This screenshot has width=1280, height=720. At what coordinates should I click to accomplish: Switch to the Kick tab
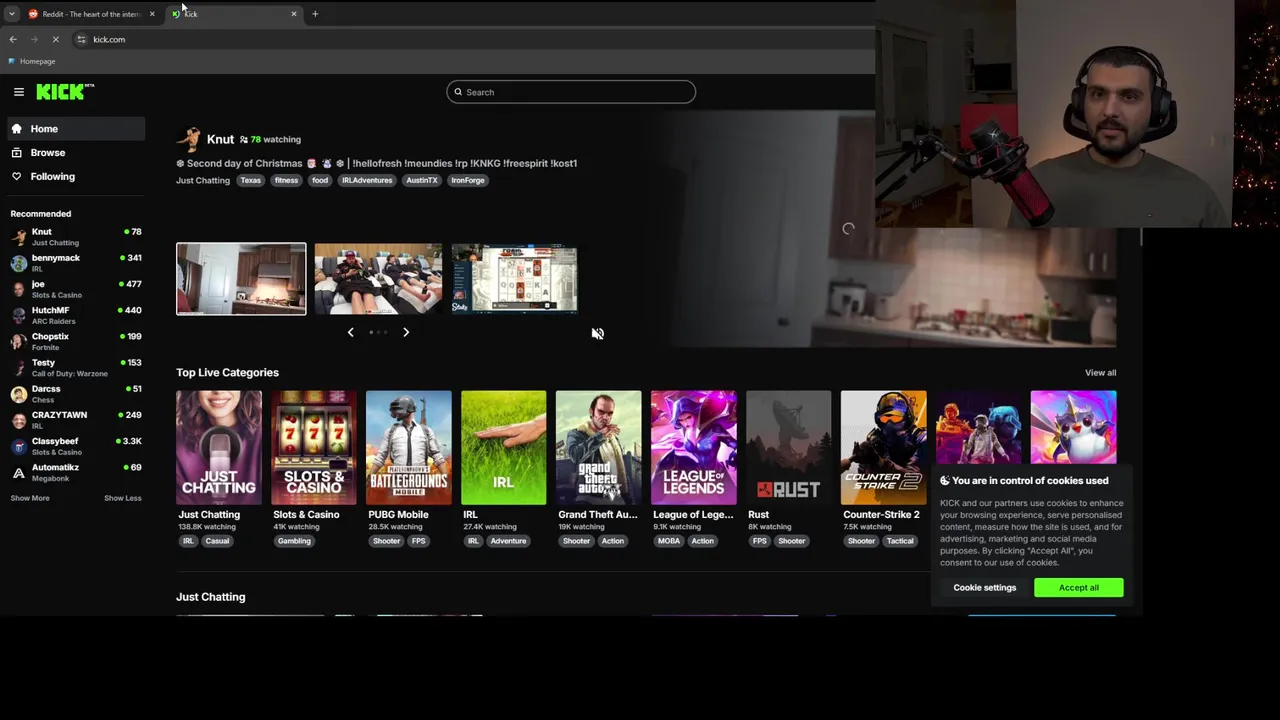pos(233,14)
